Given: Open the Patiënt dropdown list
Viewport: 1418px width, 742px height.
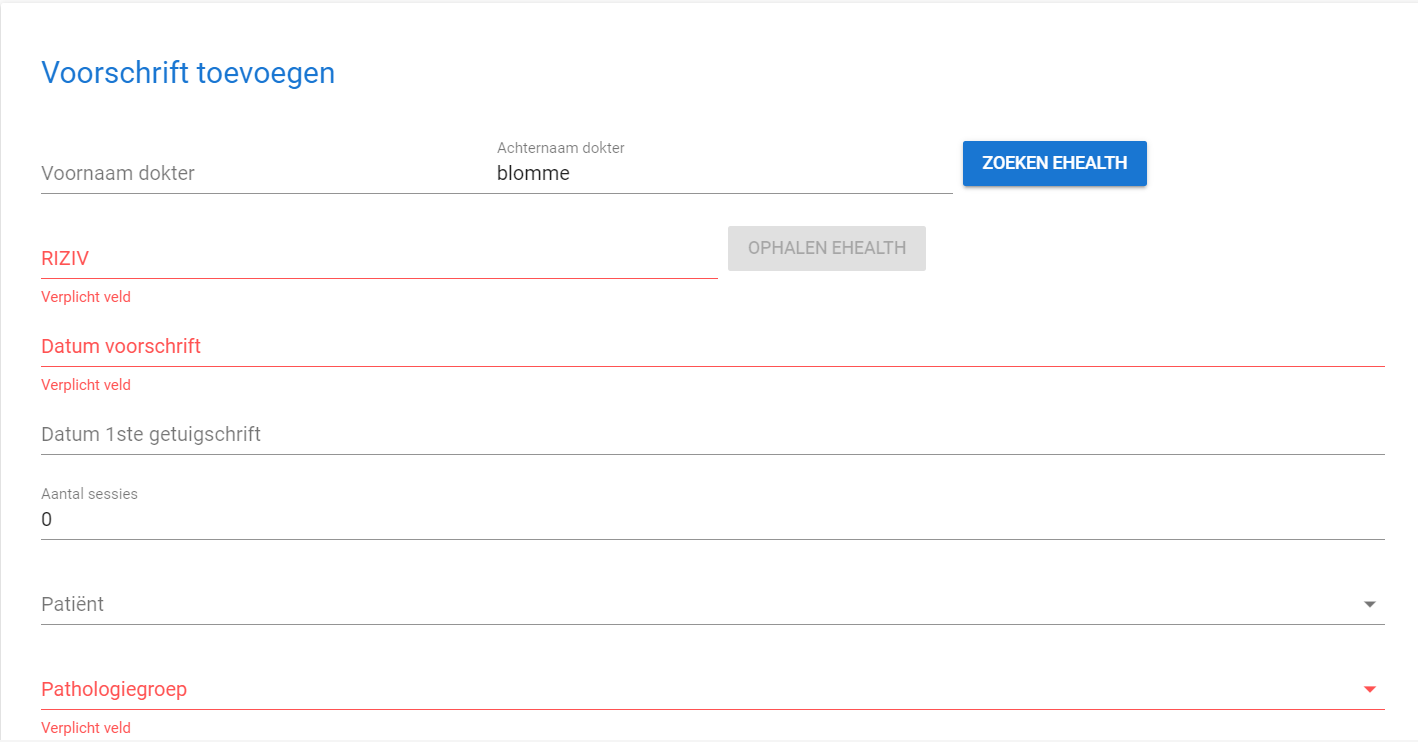Looking at the screenshot, I should coord(700,604).
